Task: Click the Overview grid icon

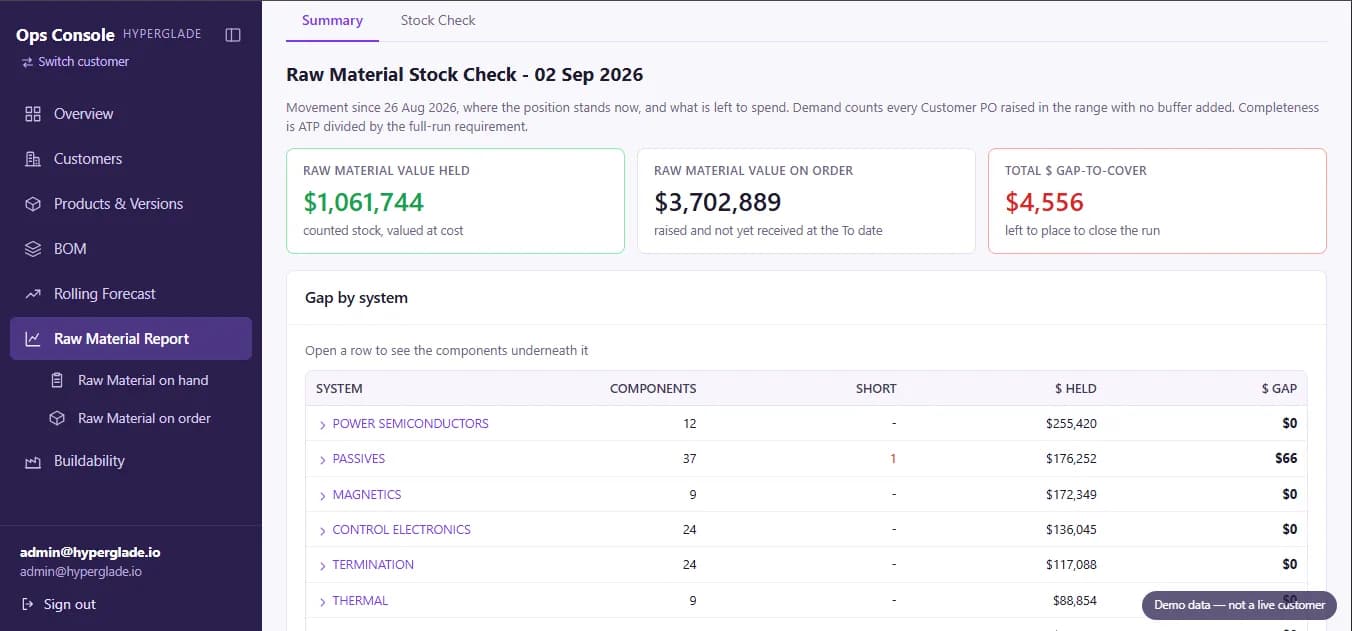Action: [x=33, y=114]
